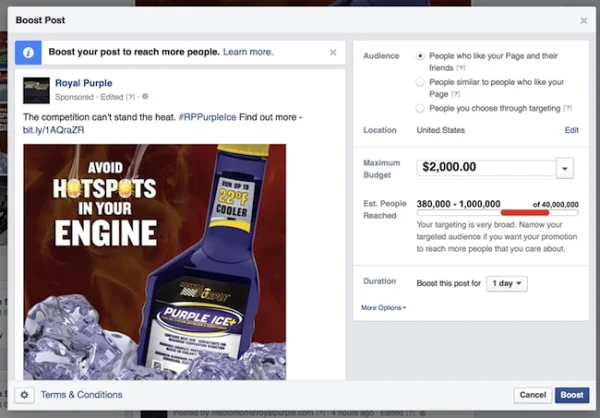Click the Cancel button

click(x=533, y=395)
